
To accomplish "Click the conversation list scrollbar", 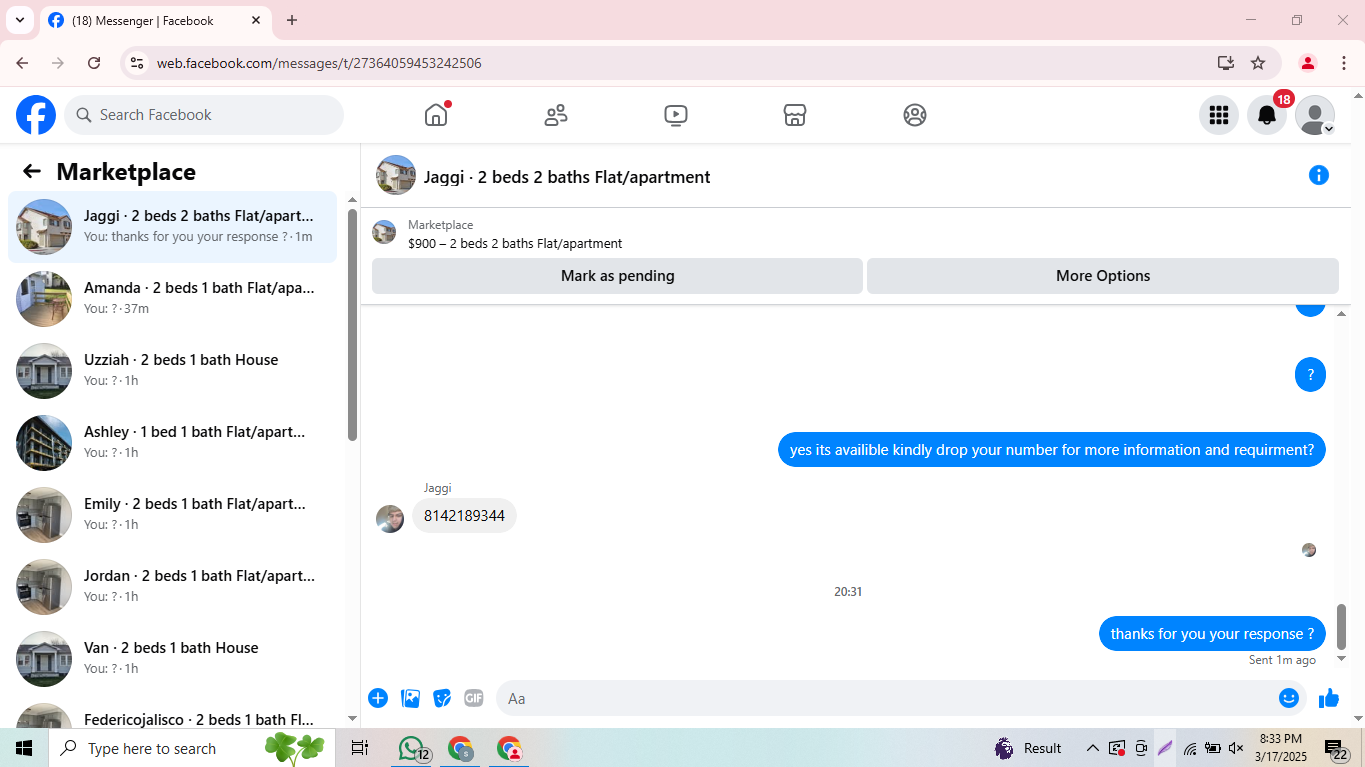I will coord(352,324).
